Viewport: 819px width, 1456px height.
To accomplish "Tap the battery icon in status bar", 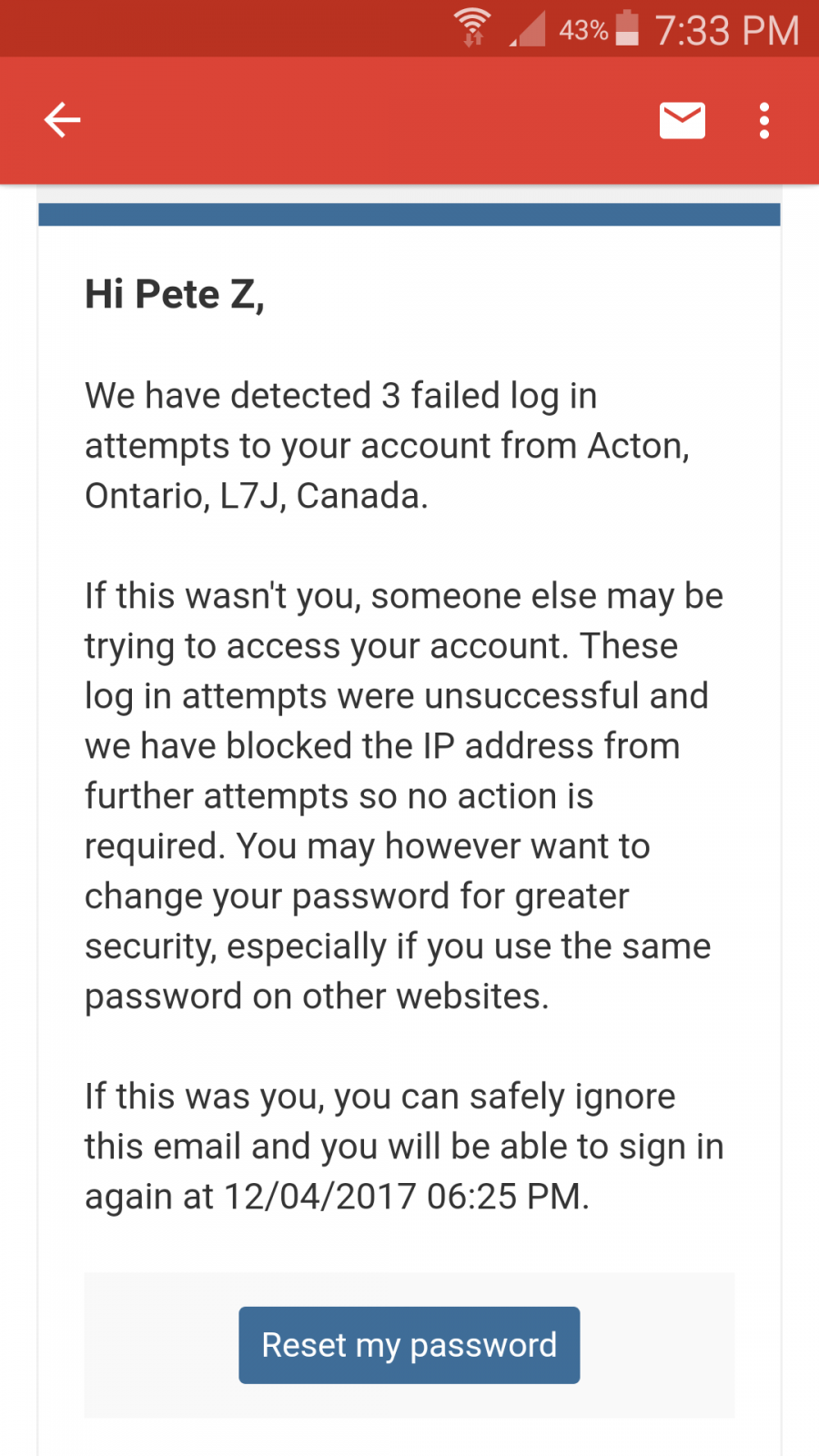I will click(627, 27).
